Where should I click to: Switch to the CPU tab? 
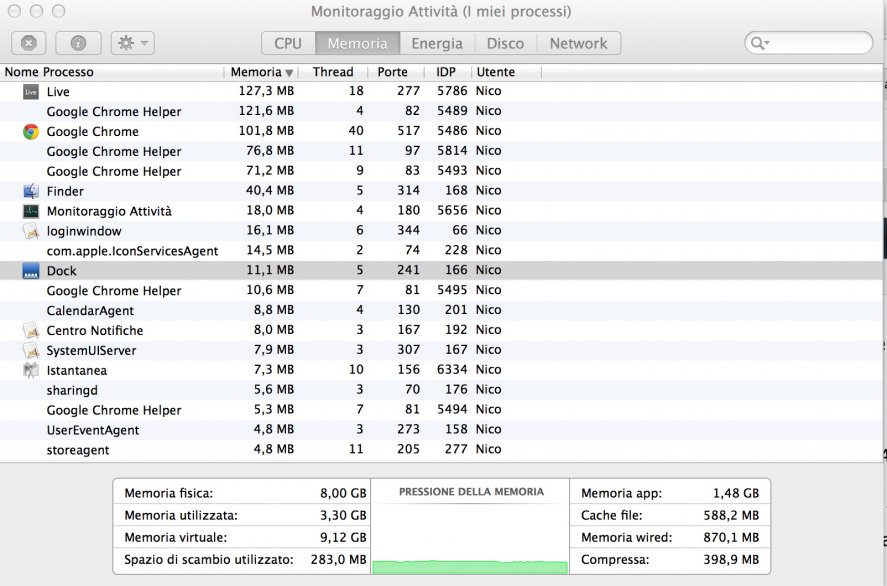(288, 43)
